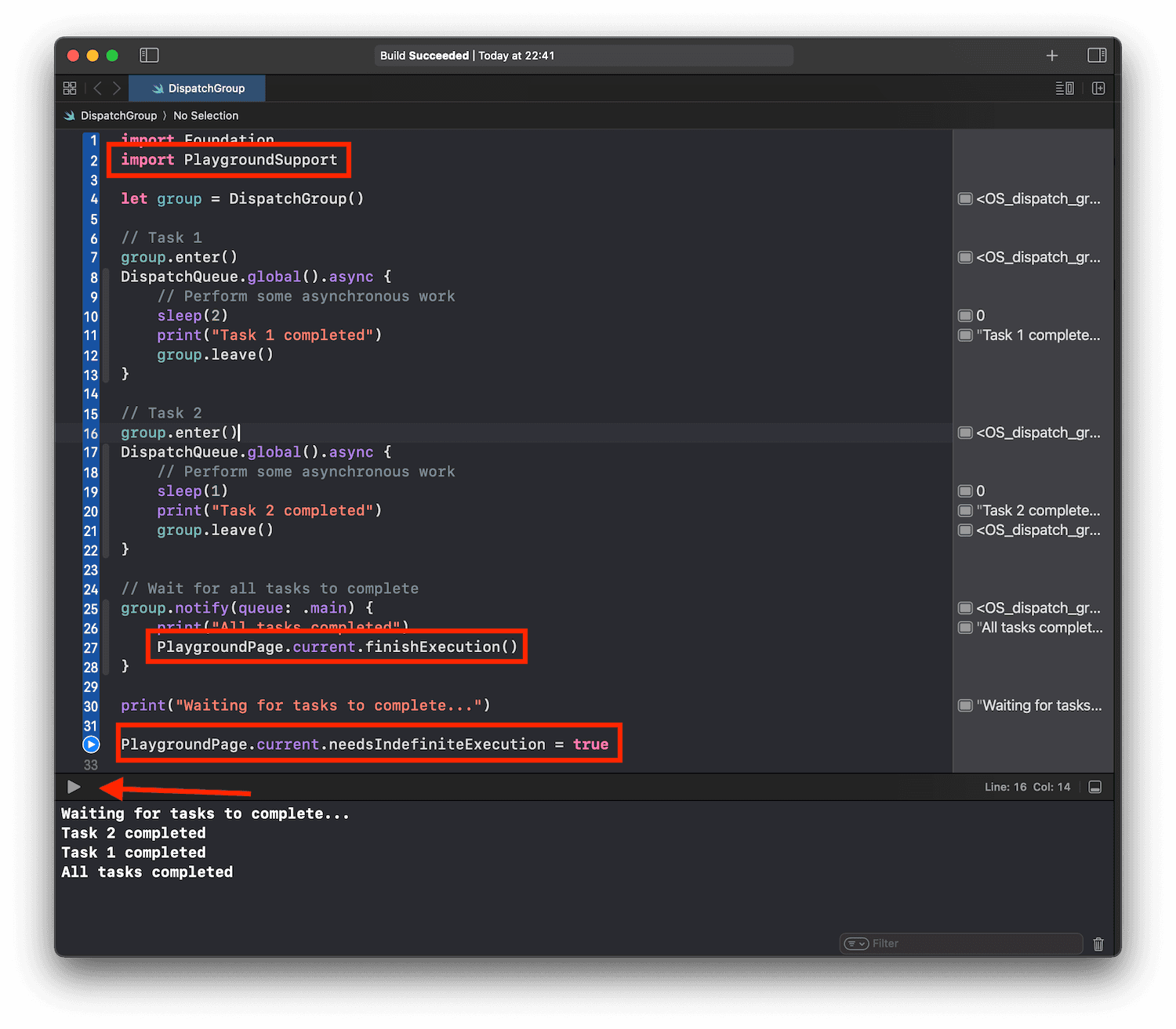The width and height of the screenshot is (1176, 1029).
Task: Click the gutter play button on line 32
Action: [x=91, y=744]
